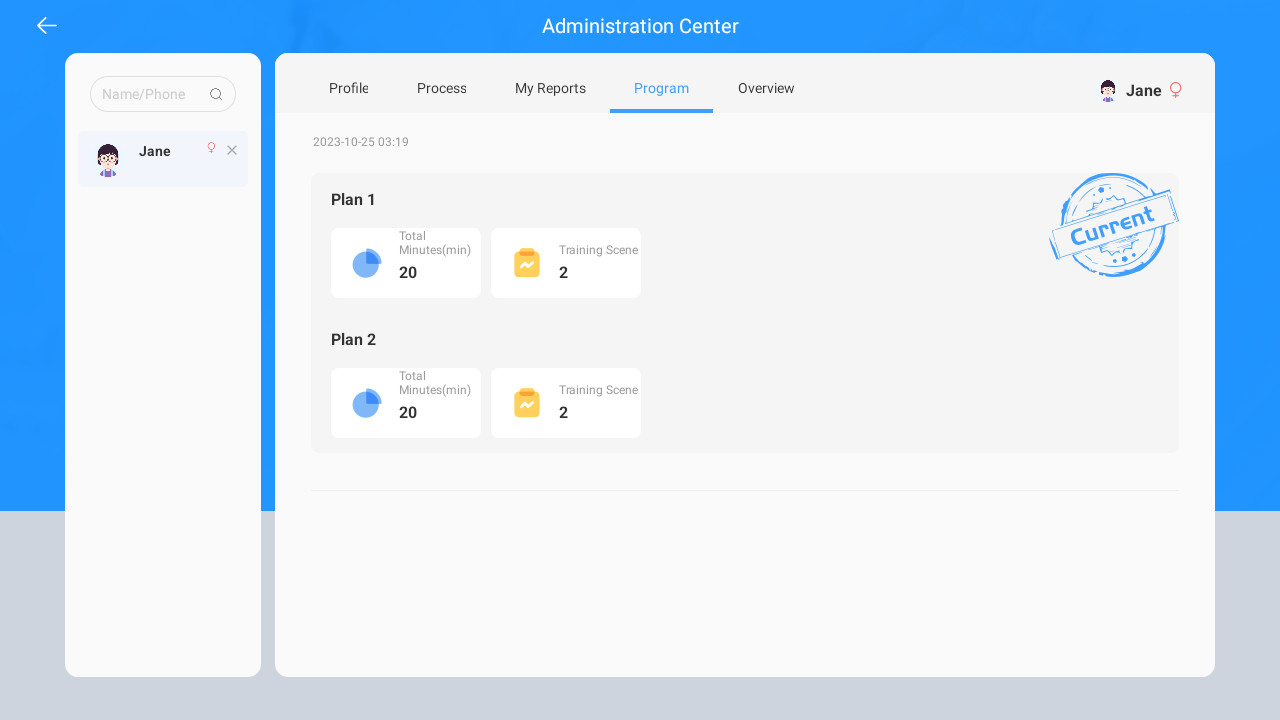The height and width of the screenshot is (720, 1280).
Task: Click Jane's avatar in the header
Action: (1108, 91)
